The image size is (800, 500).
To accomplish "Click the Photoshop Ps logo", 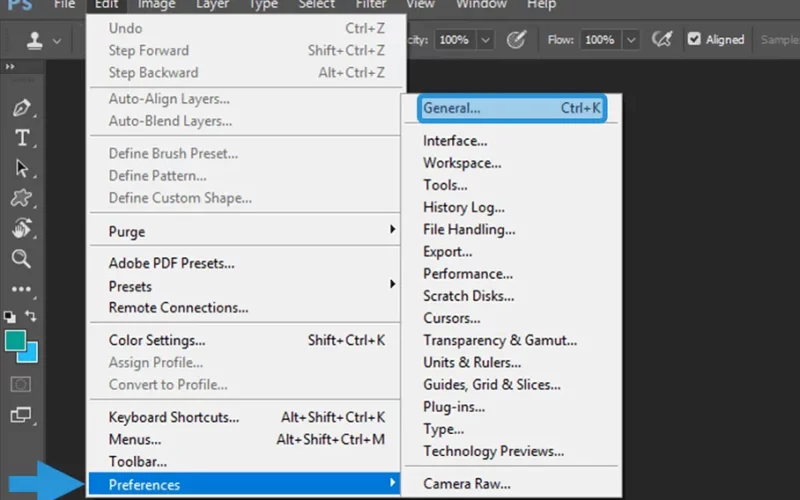I will [19, 6].
